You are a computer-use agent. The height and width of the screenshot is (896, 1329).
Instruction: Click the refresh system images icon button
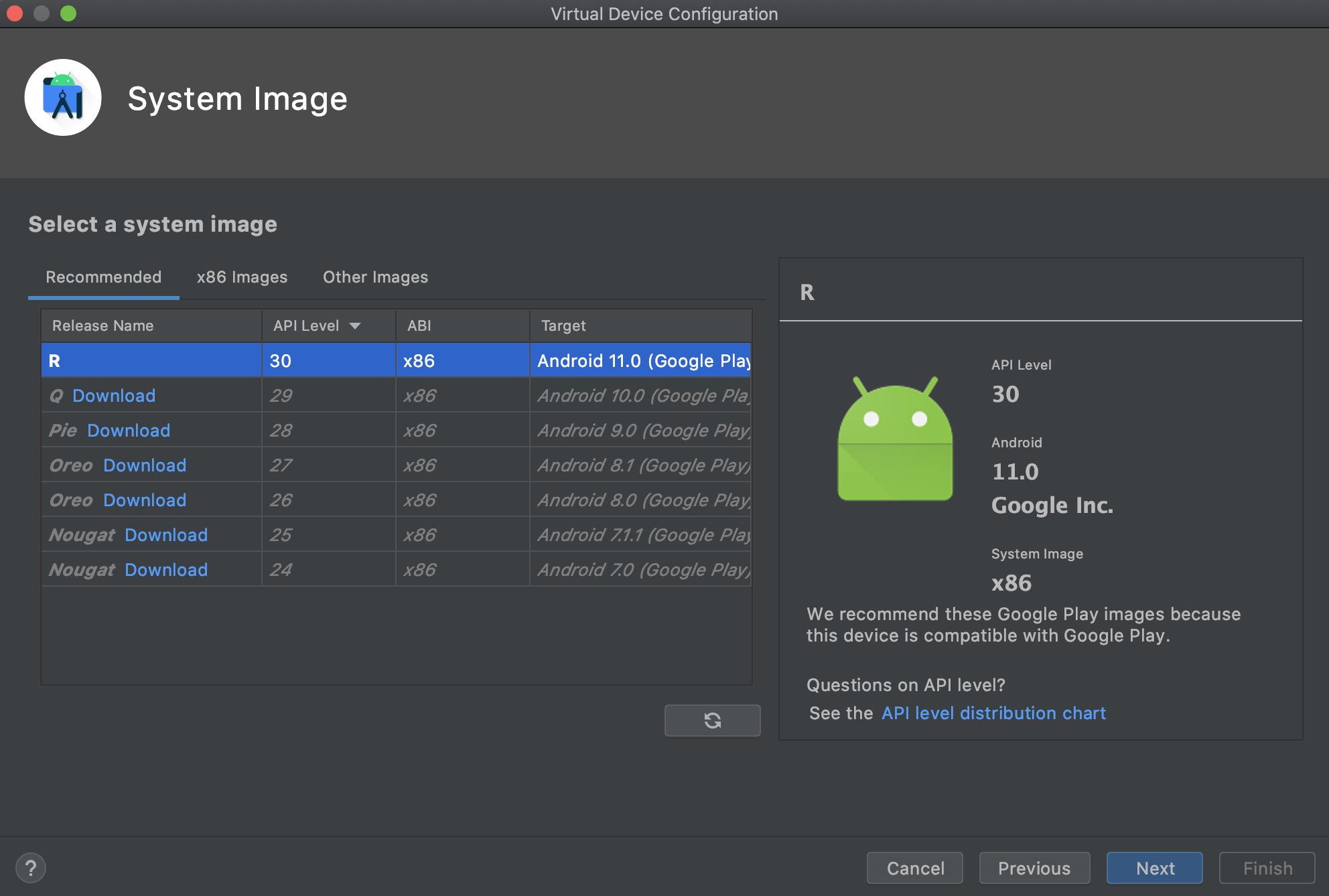pyautogui.click(x=712, y=721)
